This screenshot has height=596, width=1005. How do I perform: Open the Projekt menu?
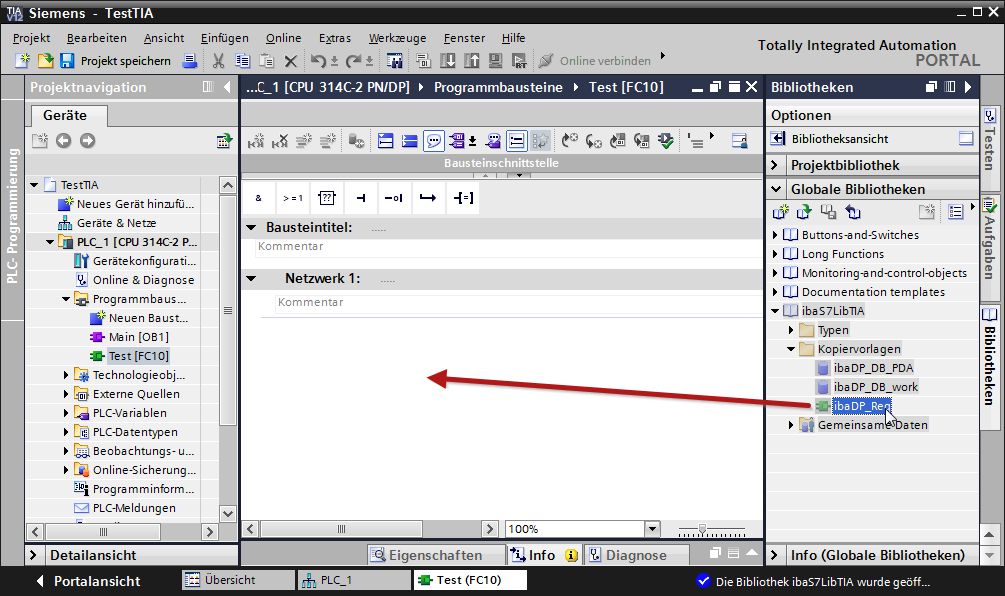click(31, 38)
